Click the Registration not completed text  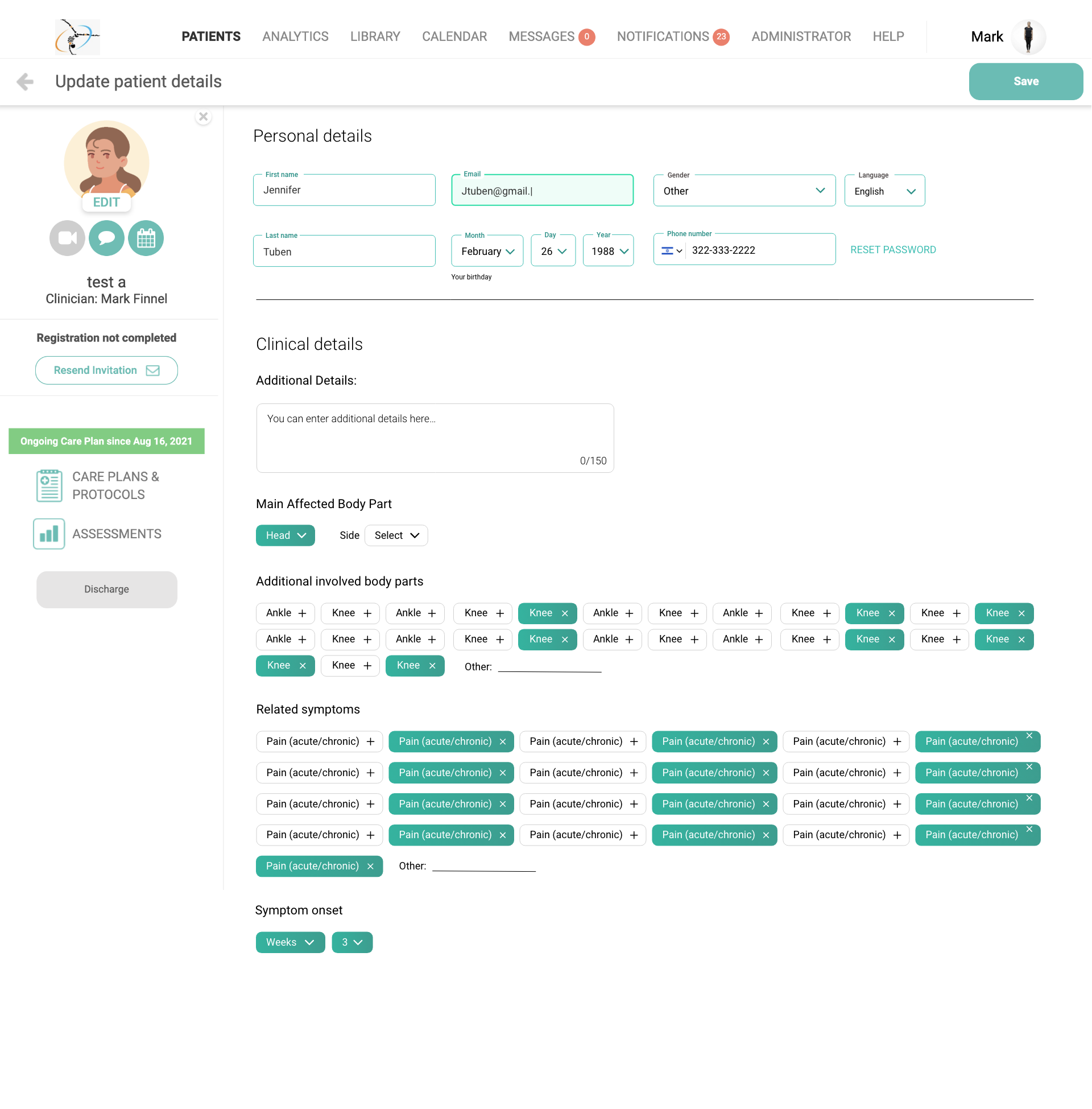(107, 338)
